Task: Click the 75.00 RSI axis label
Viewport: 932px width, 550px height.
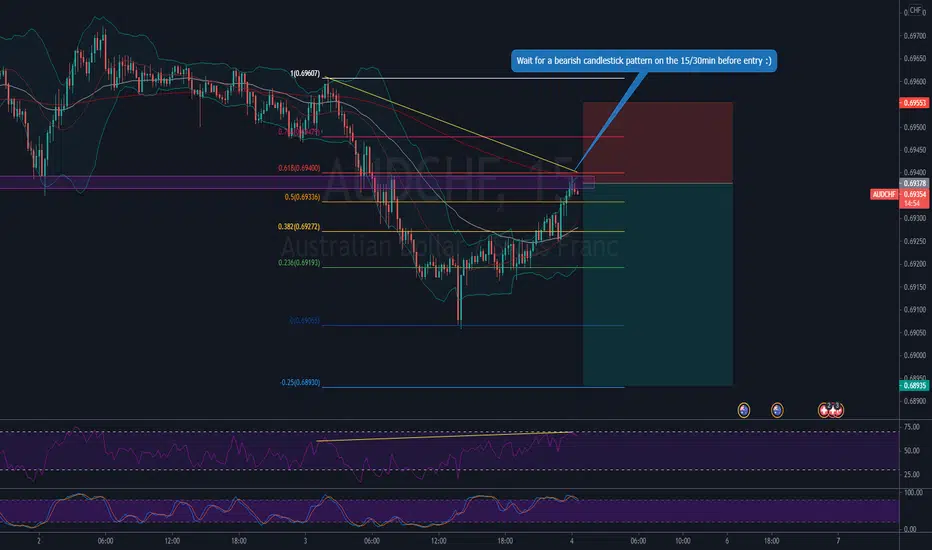Action: pyautogui.click(x=911, y=427)
